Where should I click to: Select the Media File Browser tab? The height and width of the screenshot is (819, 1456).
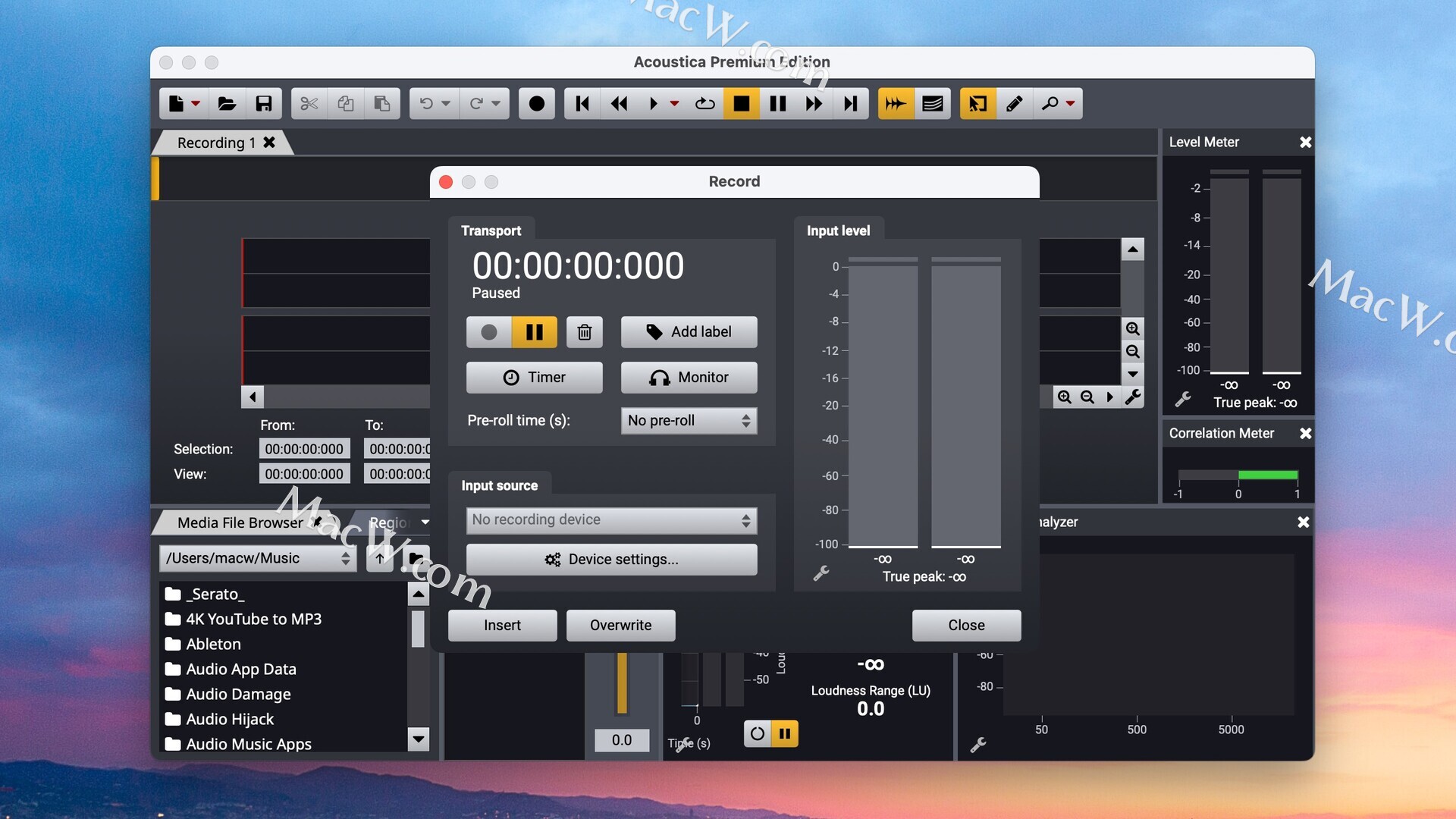(x=240, y=522)
